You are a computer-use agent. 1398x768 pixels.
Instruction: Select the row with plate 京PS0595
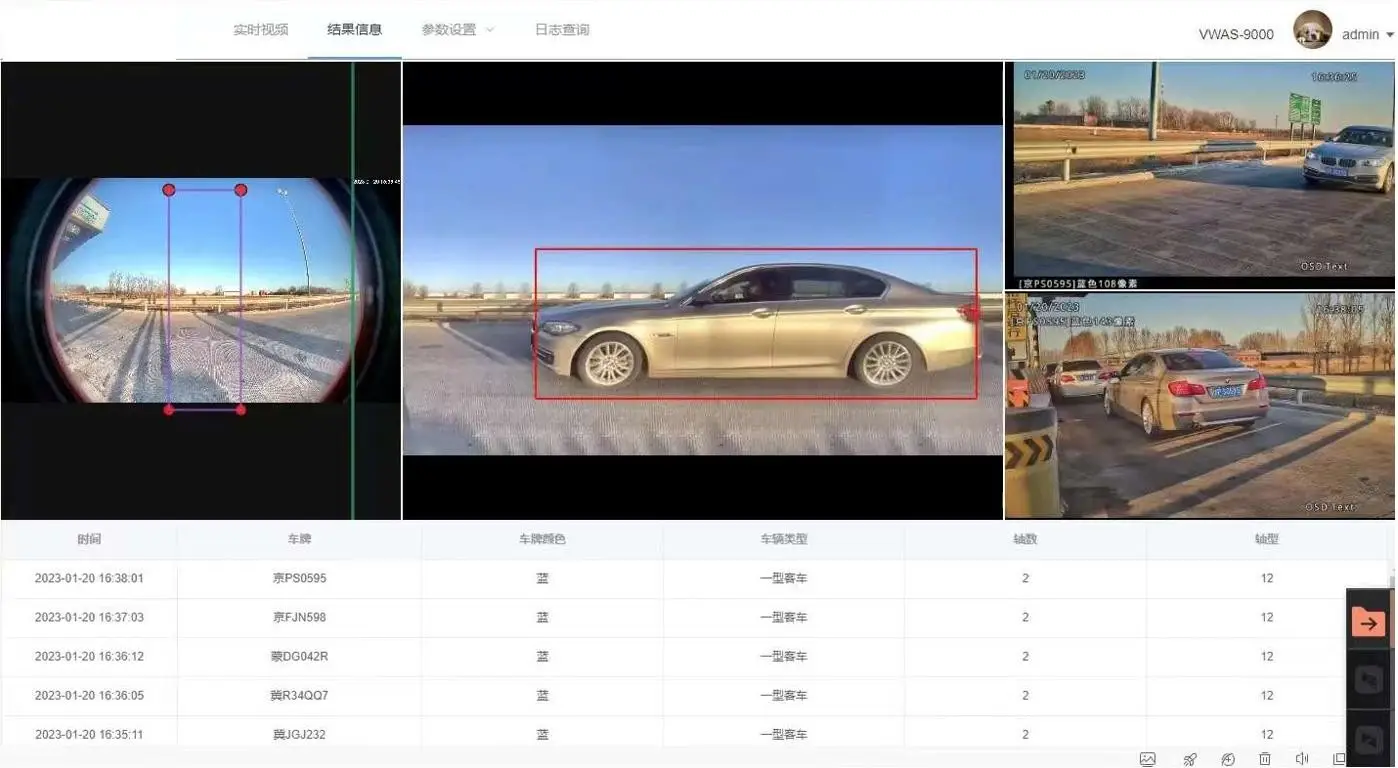point(299,578)
